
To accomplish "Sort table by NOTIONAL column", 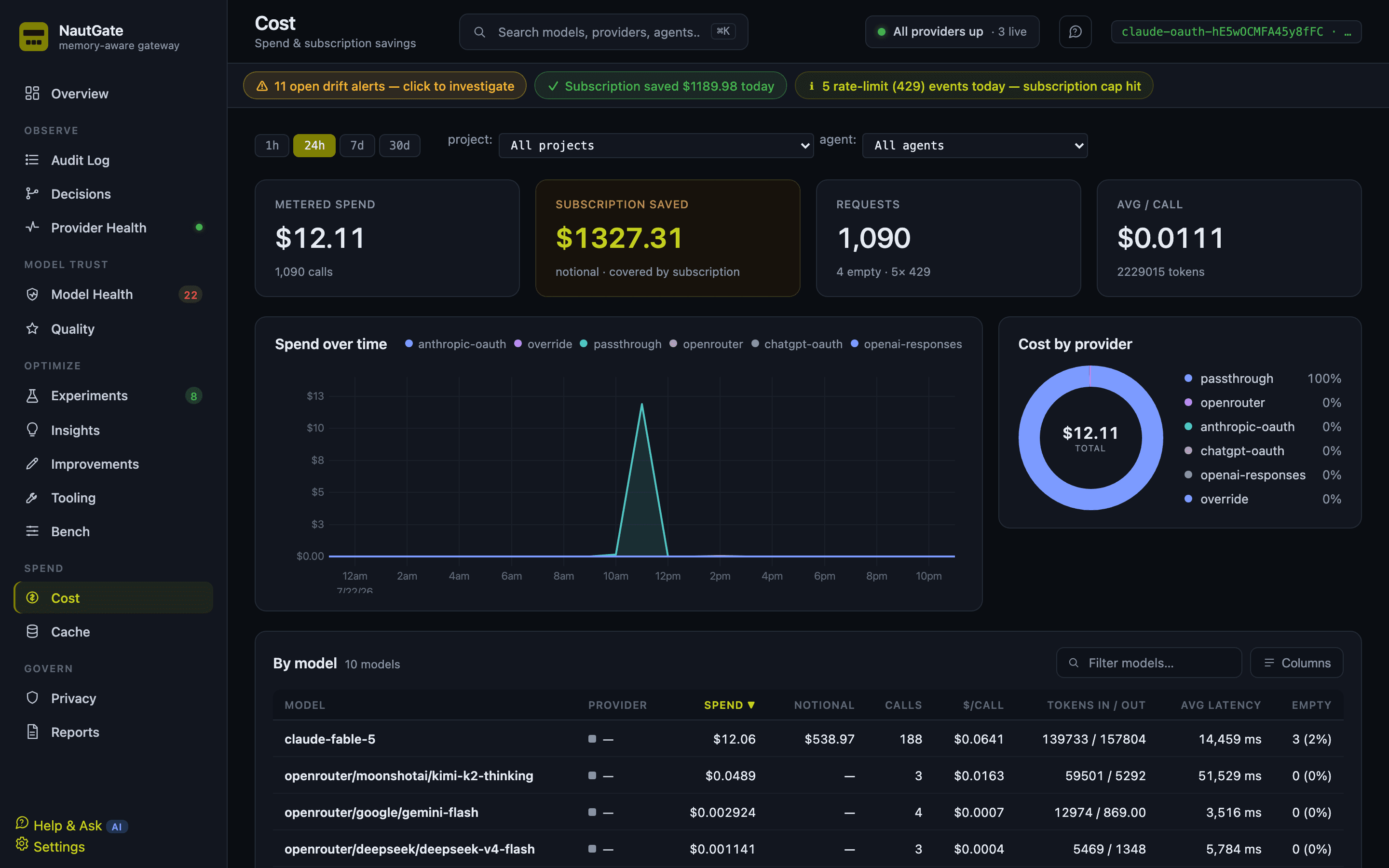I will pos(824,705).
